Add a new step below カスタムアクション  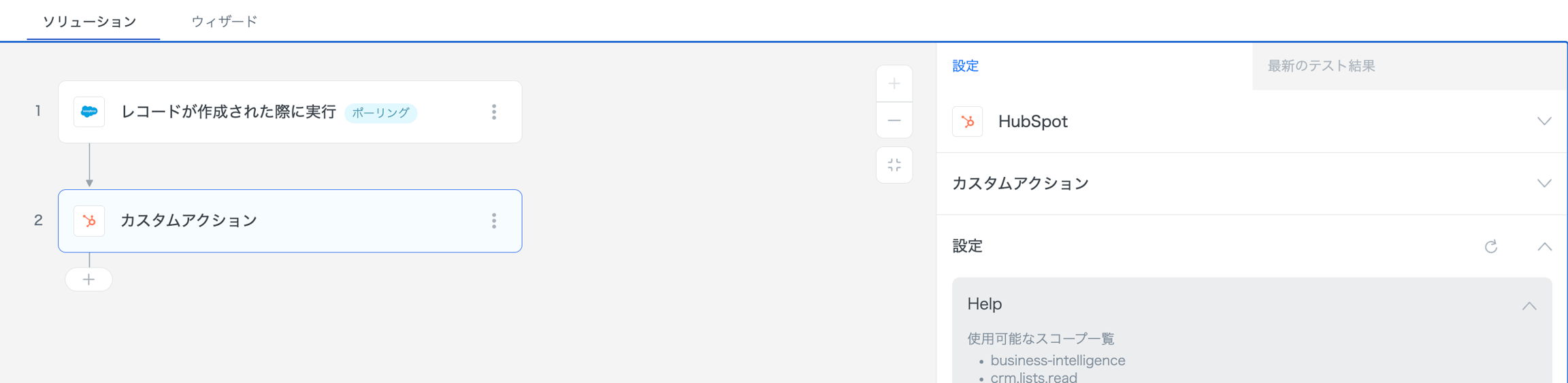(89, 280)
